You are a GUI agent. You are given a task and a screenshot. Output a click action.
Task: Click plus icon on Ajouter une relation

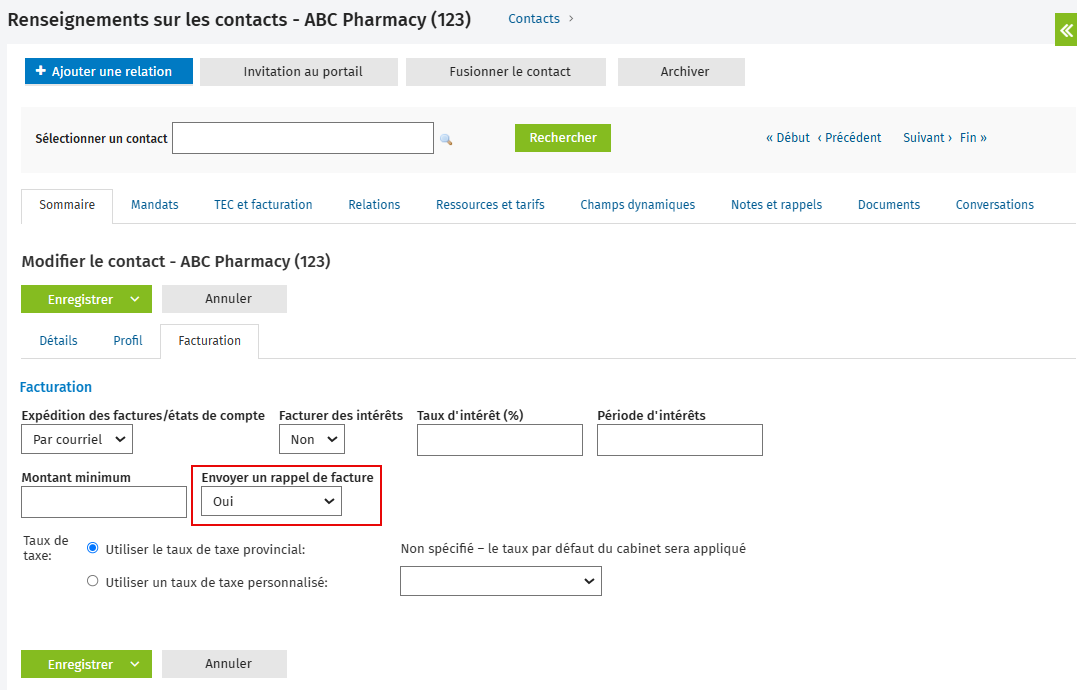coord(41,71)
